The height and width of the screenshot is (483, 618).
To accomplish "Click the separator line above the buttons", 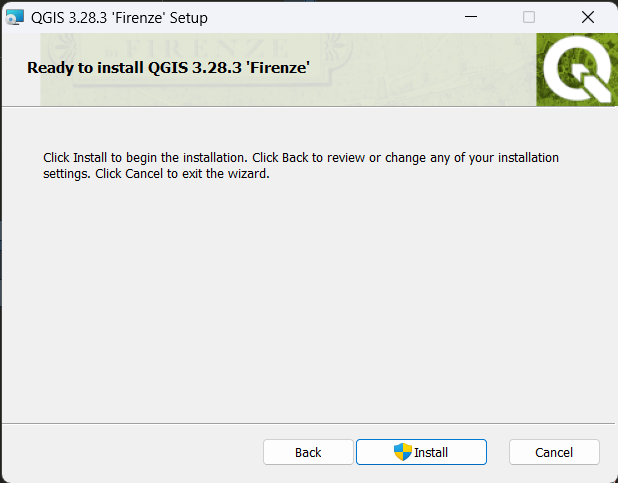I will pos(309,423).
